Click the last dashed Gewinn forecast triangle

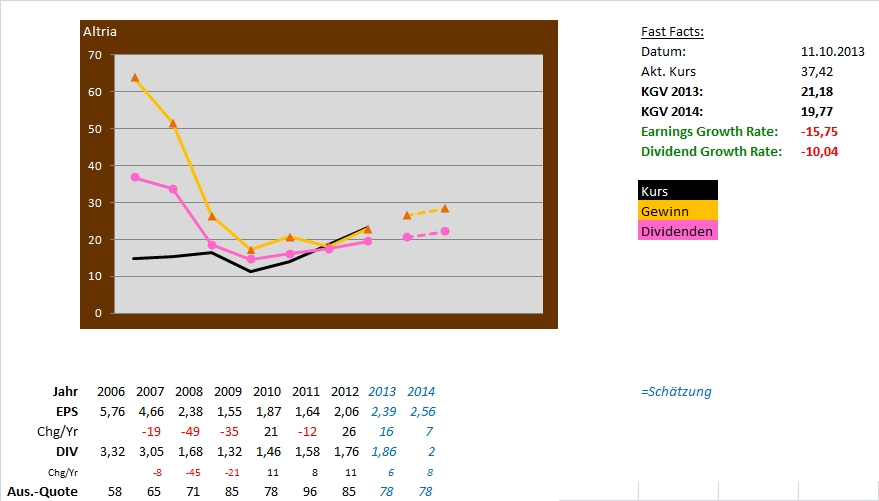pos(445,208)
